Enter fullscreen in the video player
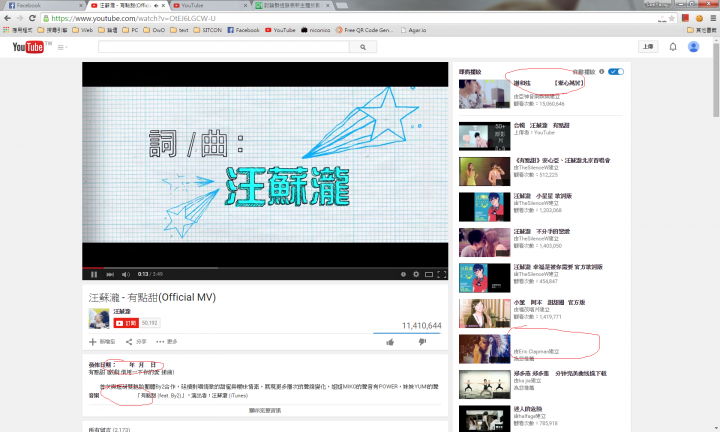This screenshot has width=720, height=432. (442, 274)
